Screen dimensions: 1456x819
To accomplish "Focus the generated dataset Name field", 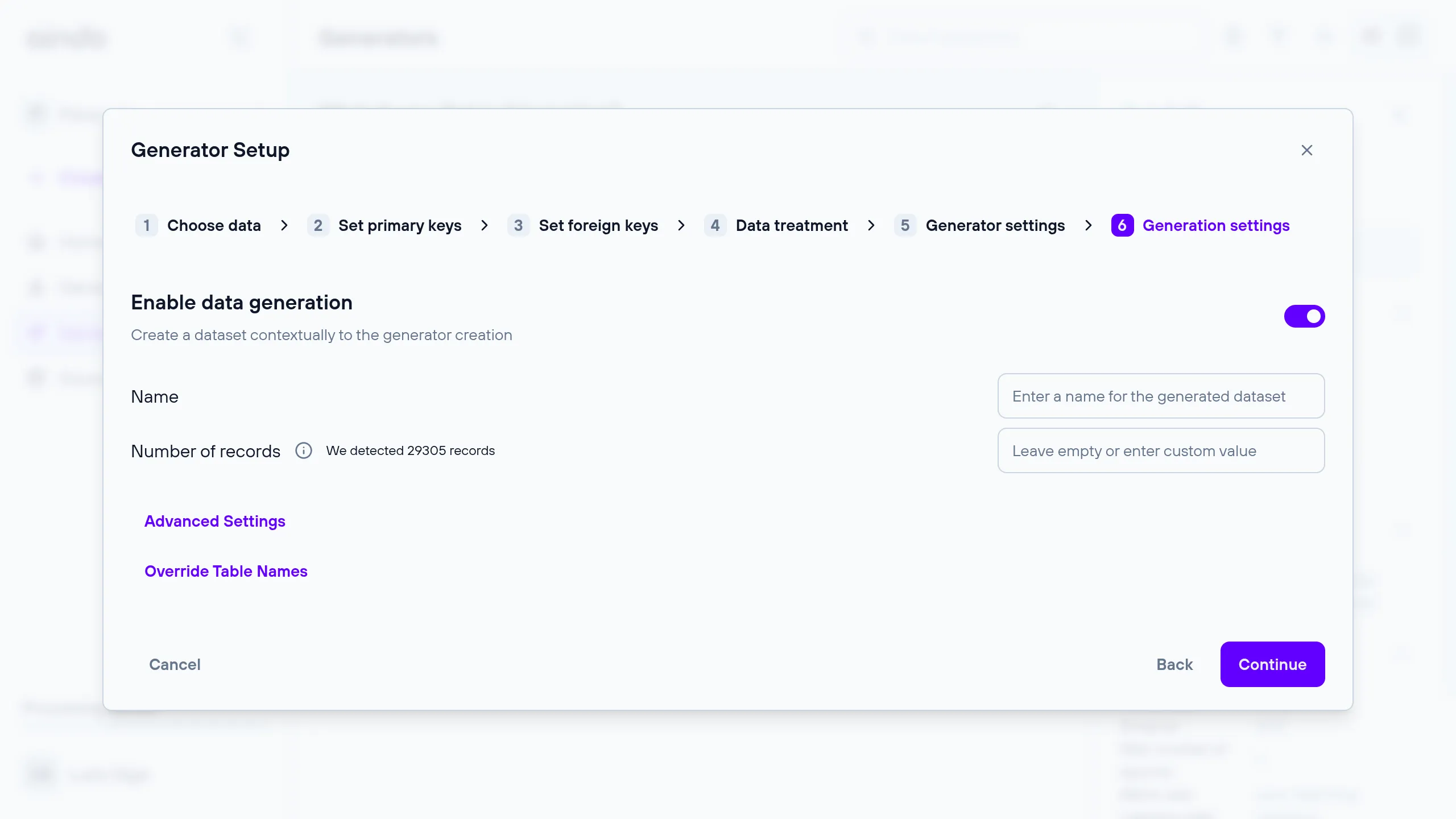I will (x=1161, y=396).
